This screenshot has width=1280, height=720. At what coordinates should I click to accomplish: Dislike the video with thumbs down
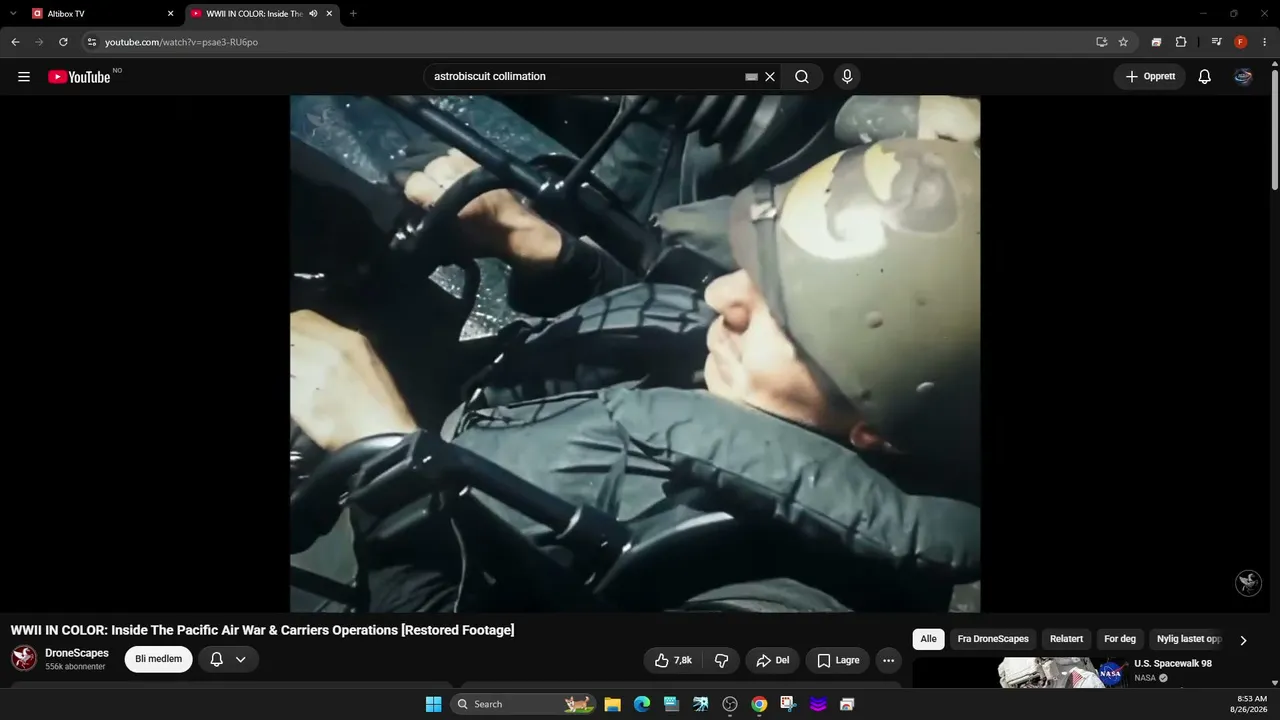[721, 660]
